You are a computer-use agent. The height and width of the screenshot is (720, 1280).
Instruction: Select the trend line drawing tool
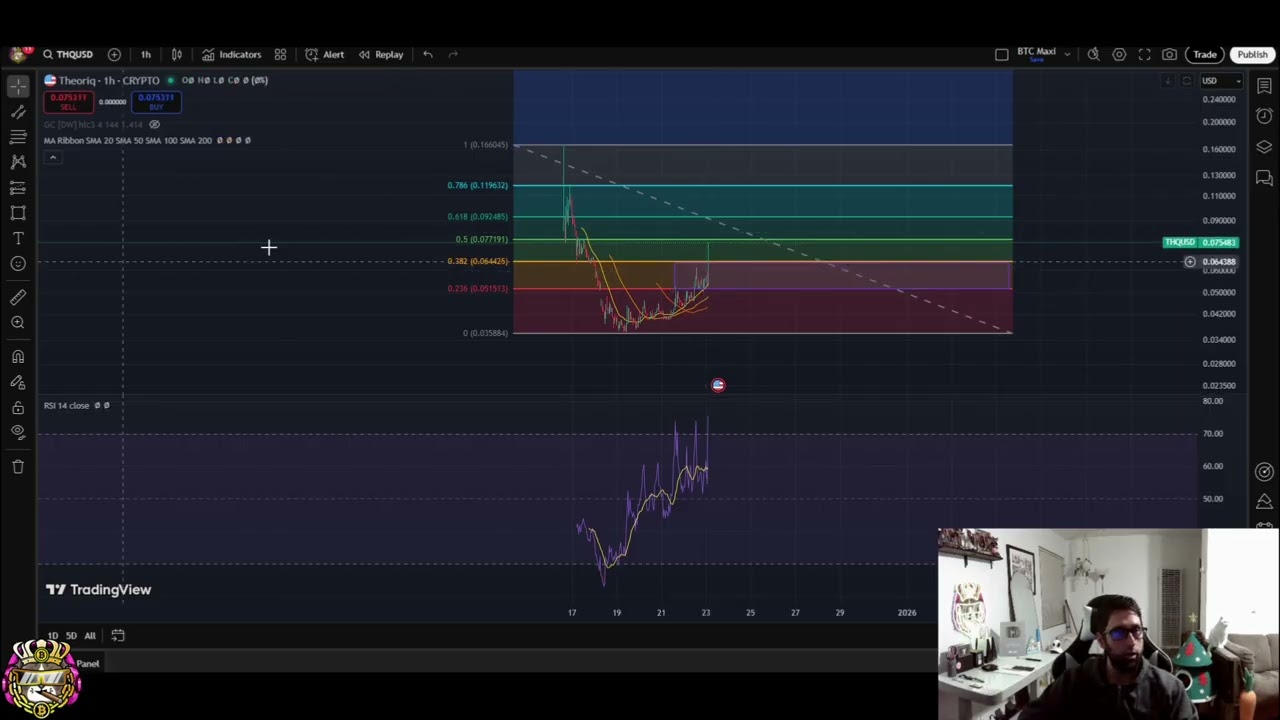point(18,111)
